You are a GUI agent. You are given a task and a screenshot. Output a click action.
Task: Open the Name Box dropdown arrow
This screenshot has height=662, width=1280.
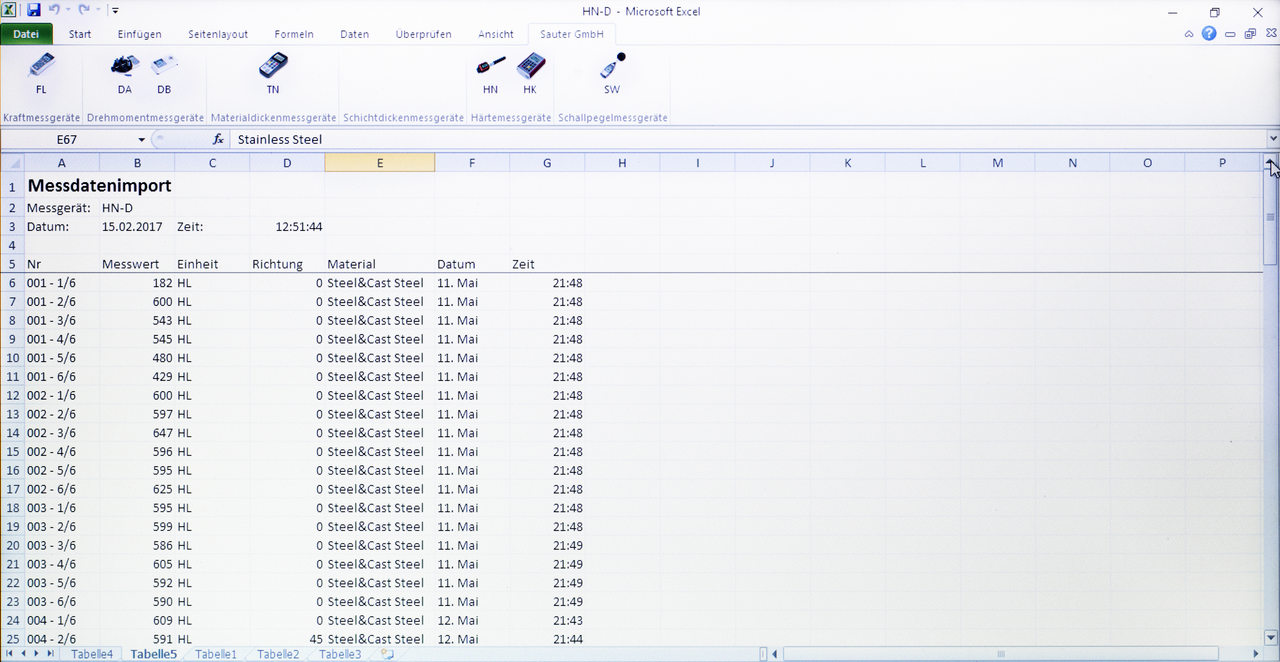tap(142, 140)
